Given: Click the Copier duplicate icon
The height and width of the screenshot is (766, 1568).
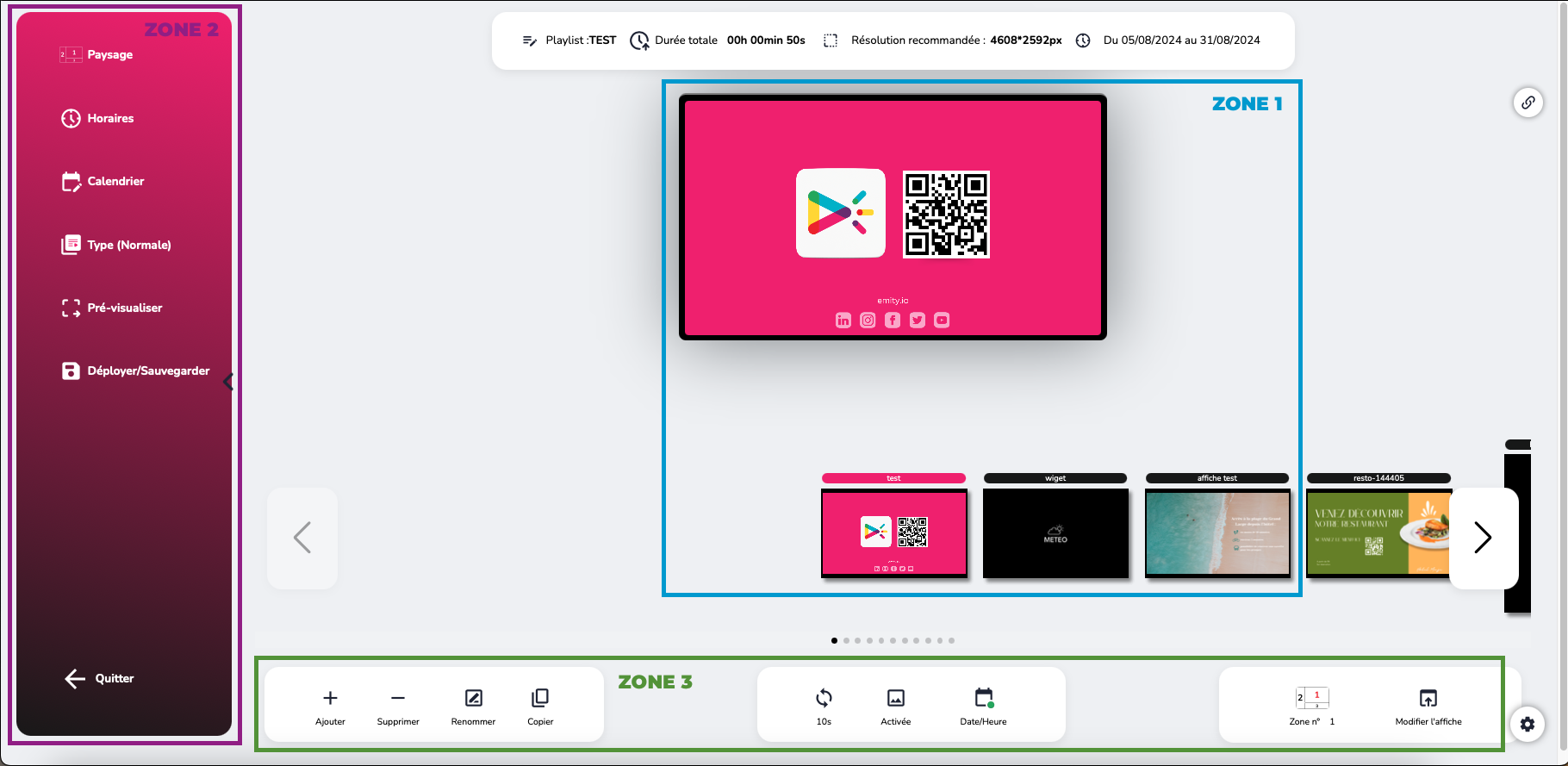Looking at the screenshot, I should point(540,697).
